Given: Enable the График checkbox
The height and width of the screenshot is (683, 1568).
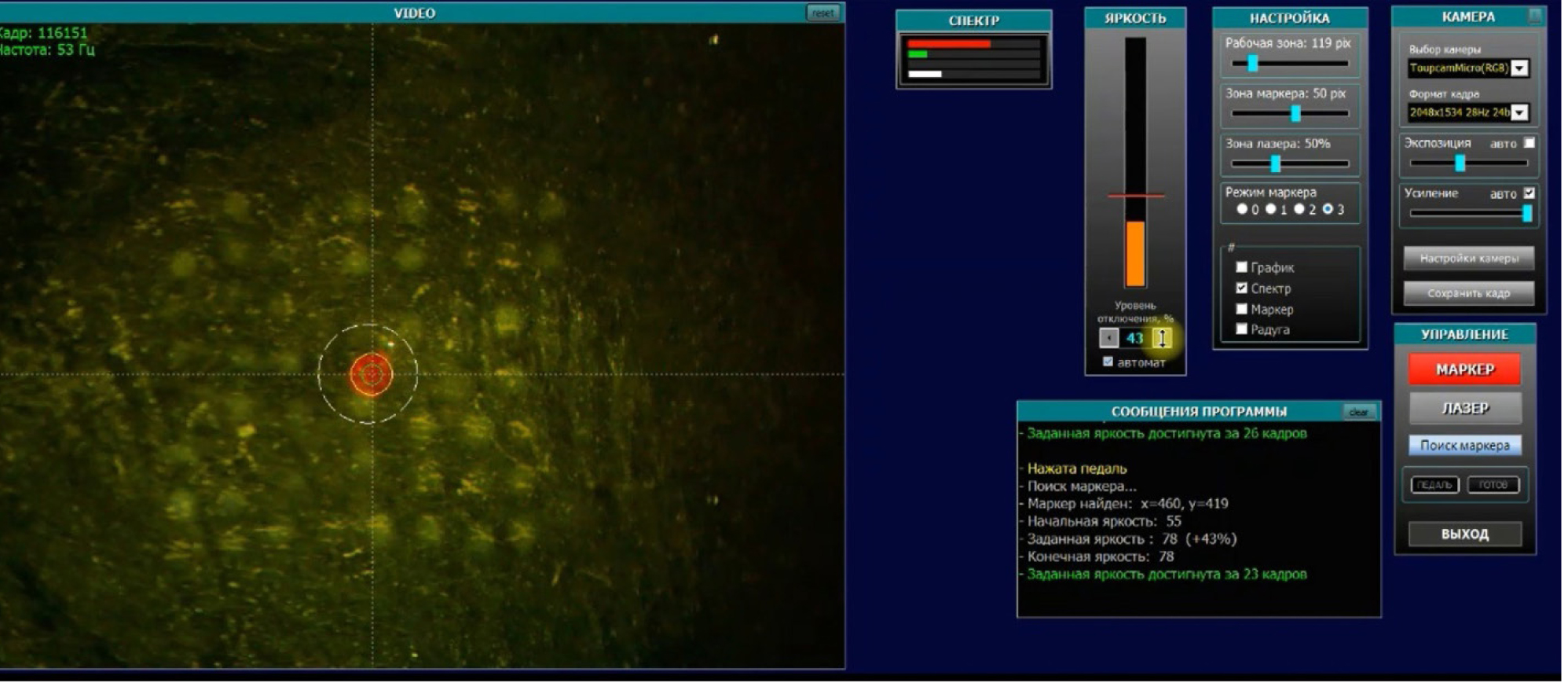Looking at the screenshot, I should [x=1241, y=267].
